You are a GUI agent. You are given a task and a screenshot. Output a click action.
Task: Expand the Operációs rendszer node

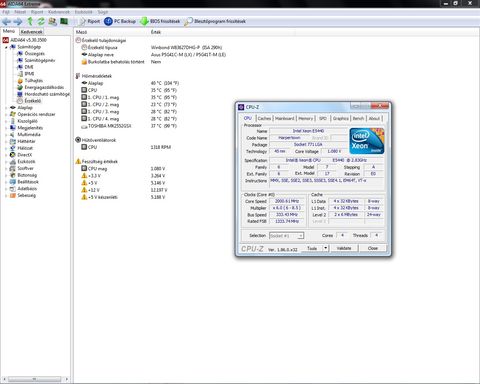tap(6, 114)
